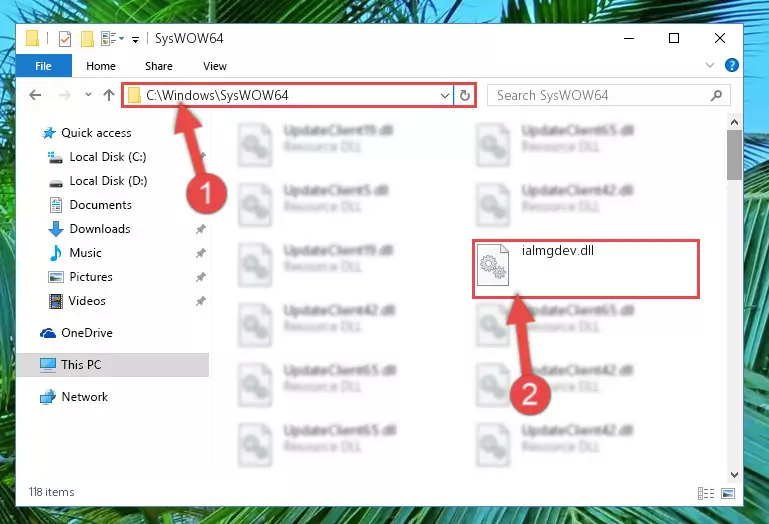Click the pin icon beside Pictures
Screen dimensions: 769x524
click(200, 277)
